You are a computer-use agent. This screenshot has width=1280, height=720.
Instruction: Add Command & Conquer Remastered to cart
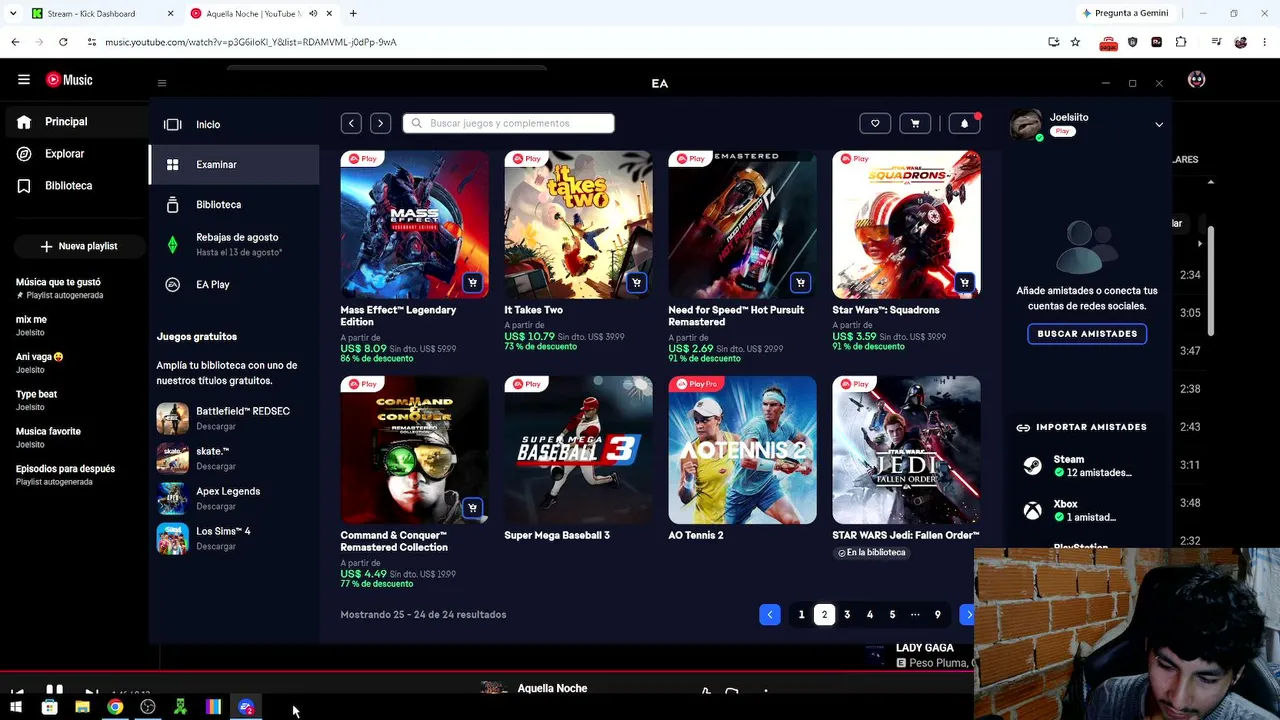[472, 508]
